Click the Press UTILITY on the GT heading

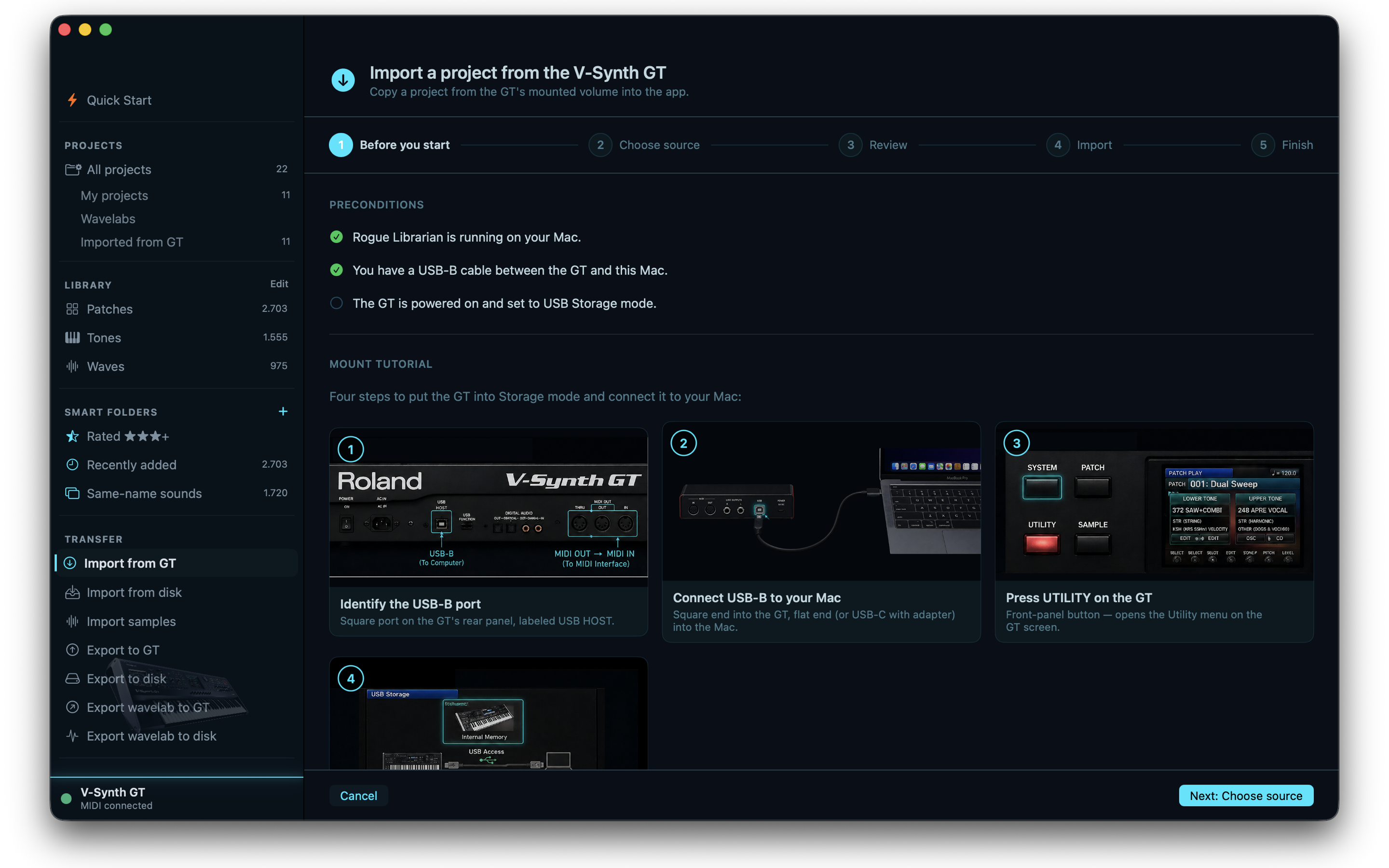click(x=1078, y=597)
